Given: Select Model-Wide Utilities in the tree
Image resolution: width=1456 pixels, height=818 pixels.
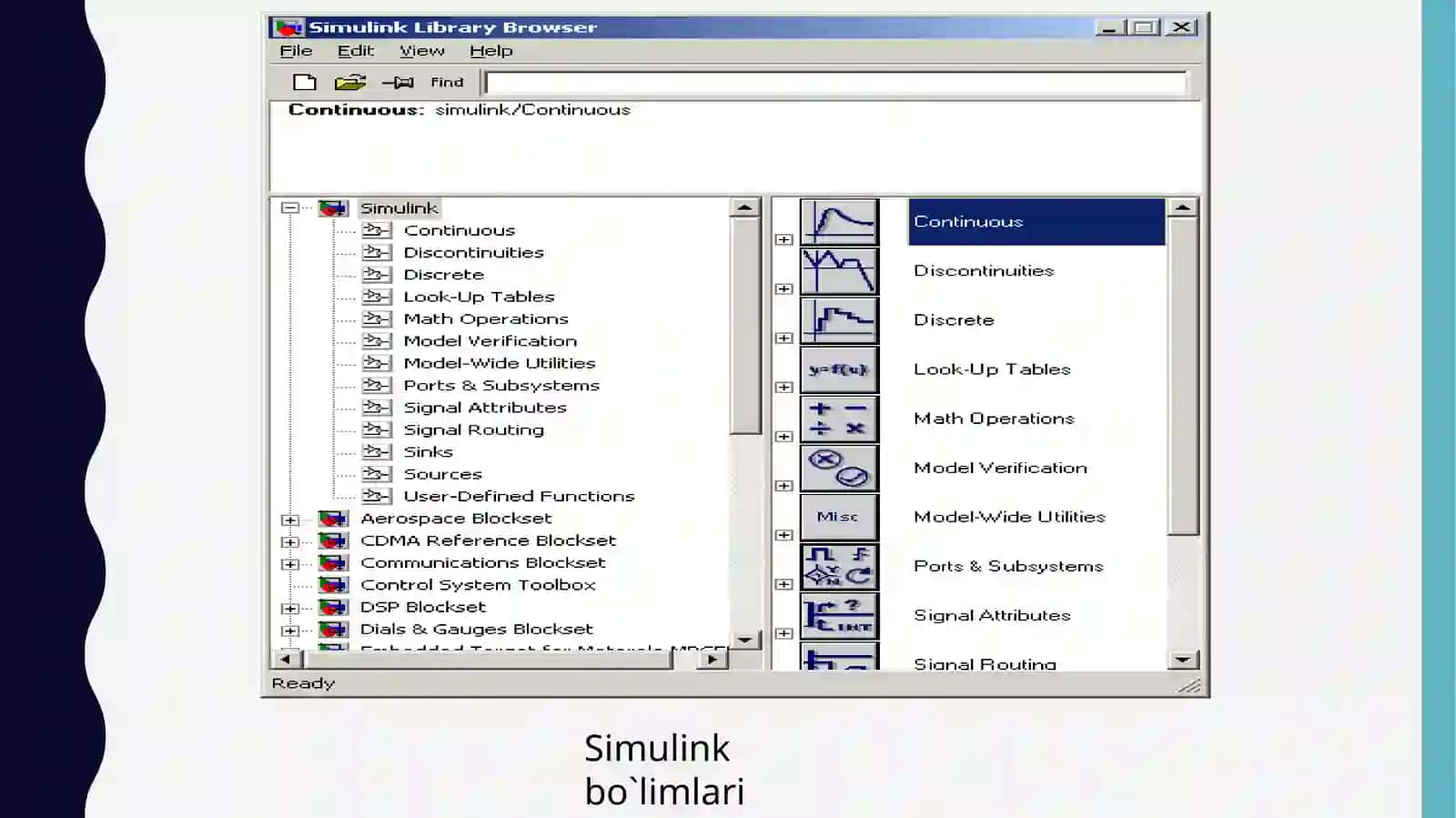Looking at the screenshot, I should (499, 363).
